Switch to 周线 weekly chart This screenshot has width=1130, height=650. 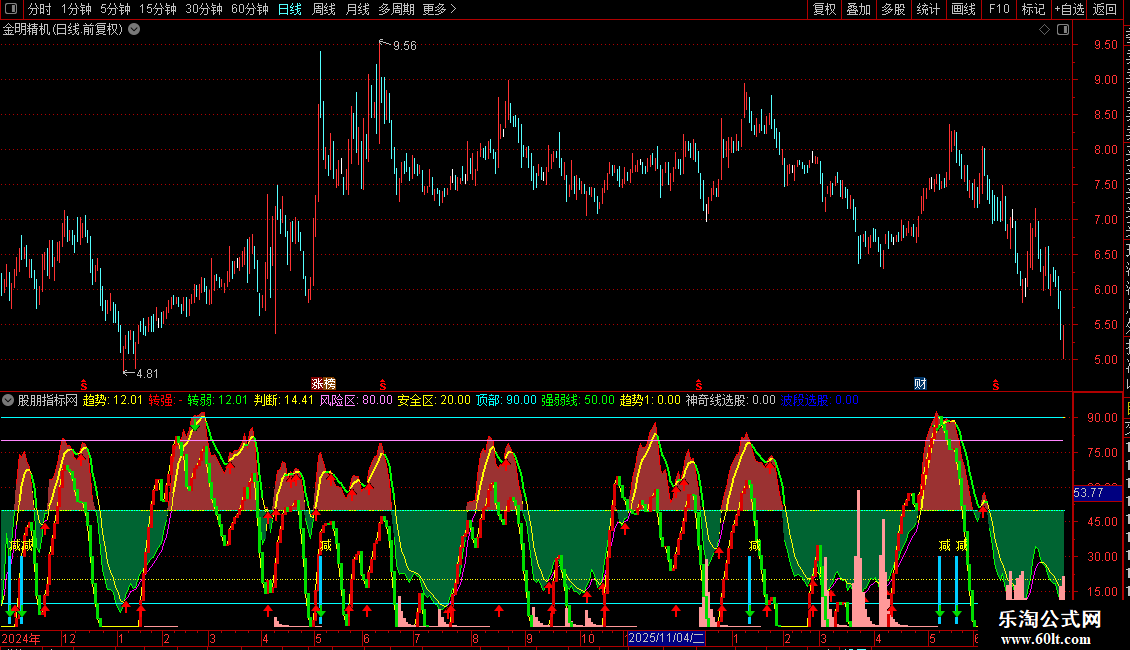click(324, 9)
